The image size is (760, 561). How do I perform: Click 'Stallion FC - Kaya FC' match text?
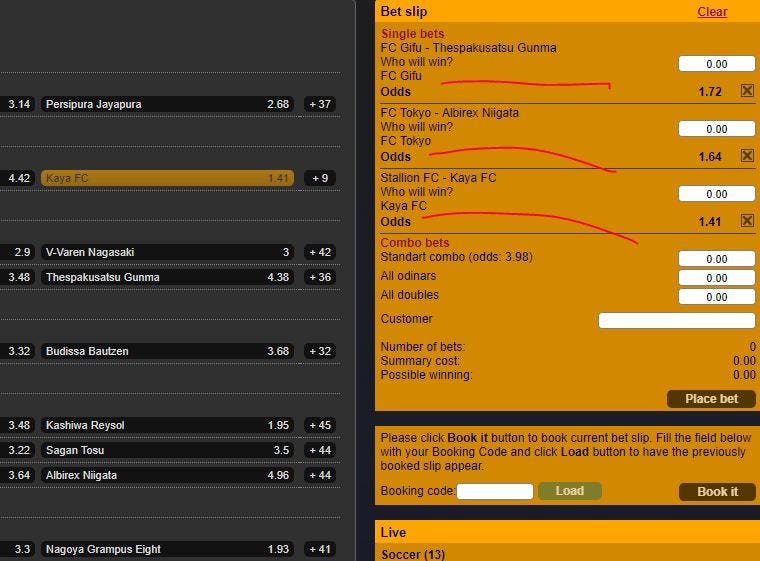439,177
